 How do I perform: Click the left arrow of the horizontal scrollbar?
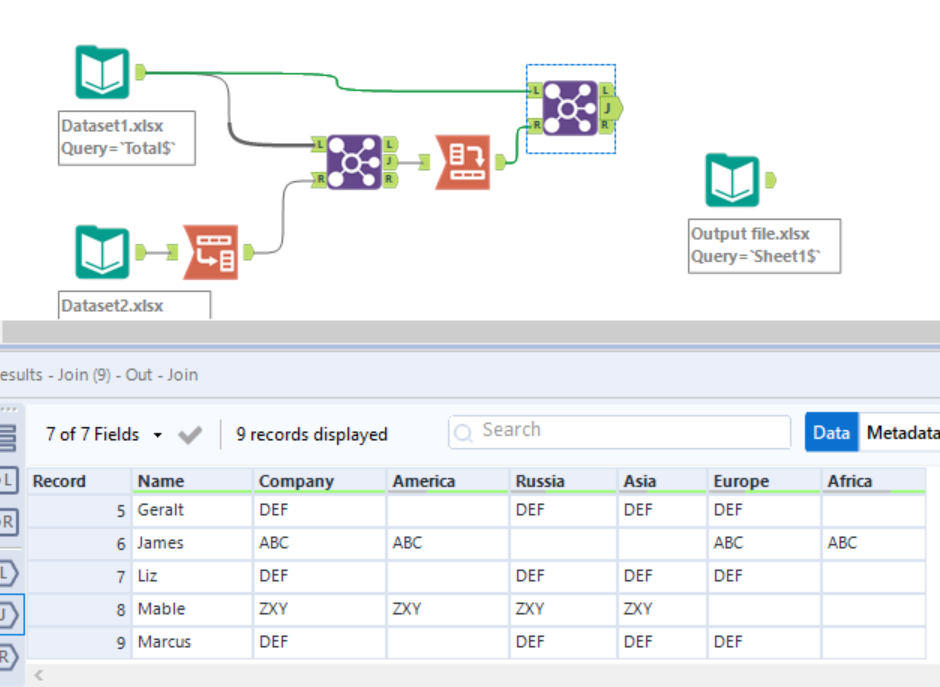tap(39, 675)
